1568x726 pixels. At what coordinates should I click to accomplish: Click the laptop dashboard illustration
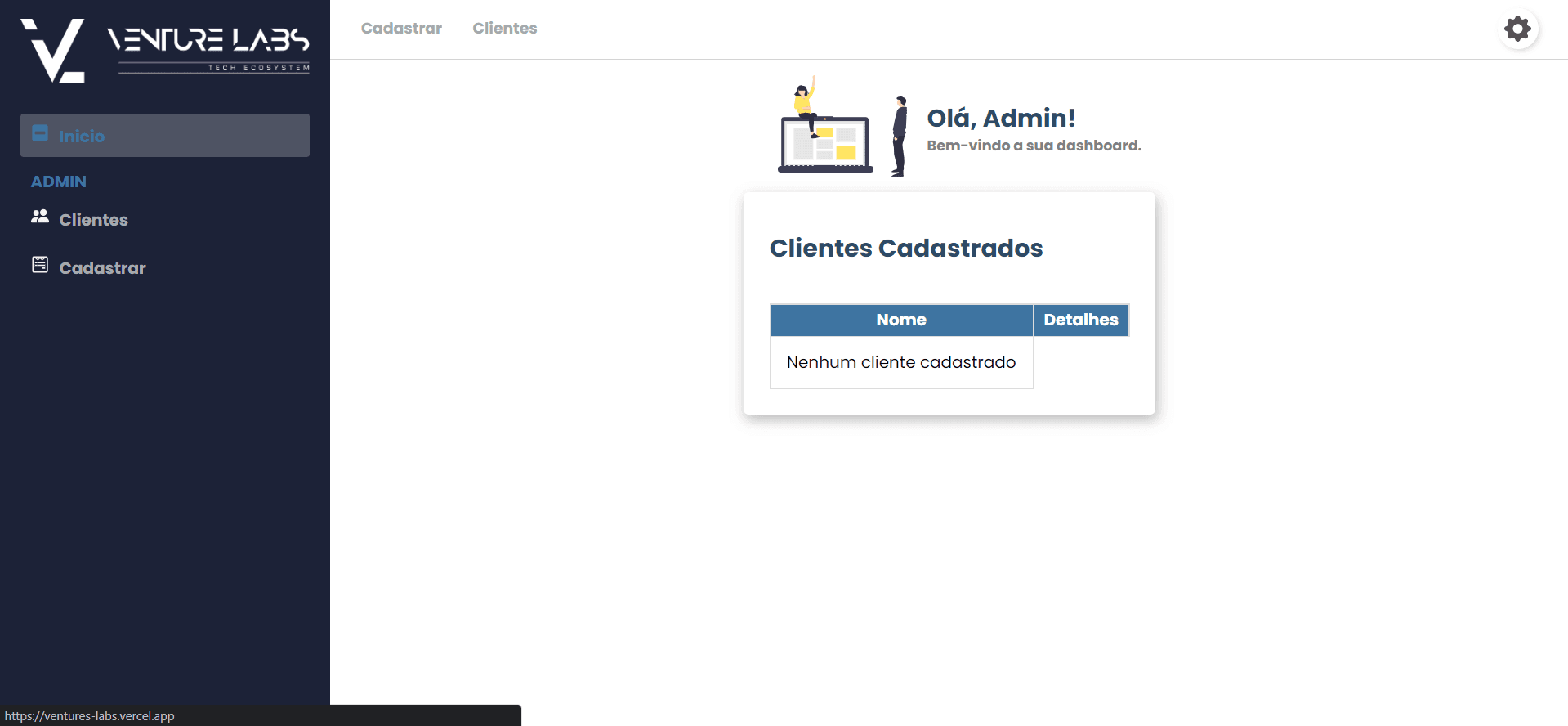825,125
